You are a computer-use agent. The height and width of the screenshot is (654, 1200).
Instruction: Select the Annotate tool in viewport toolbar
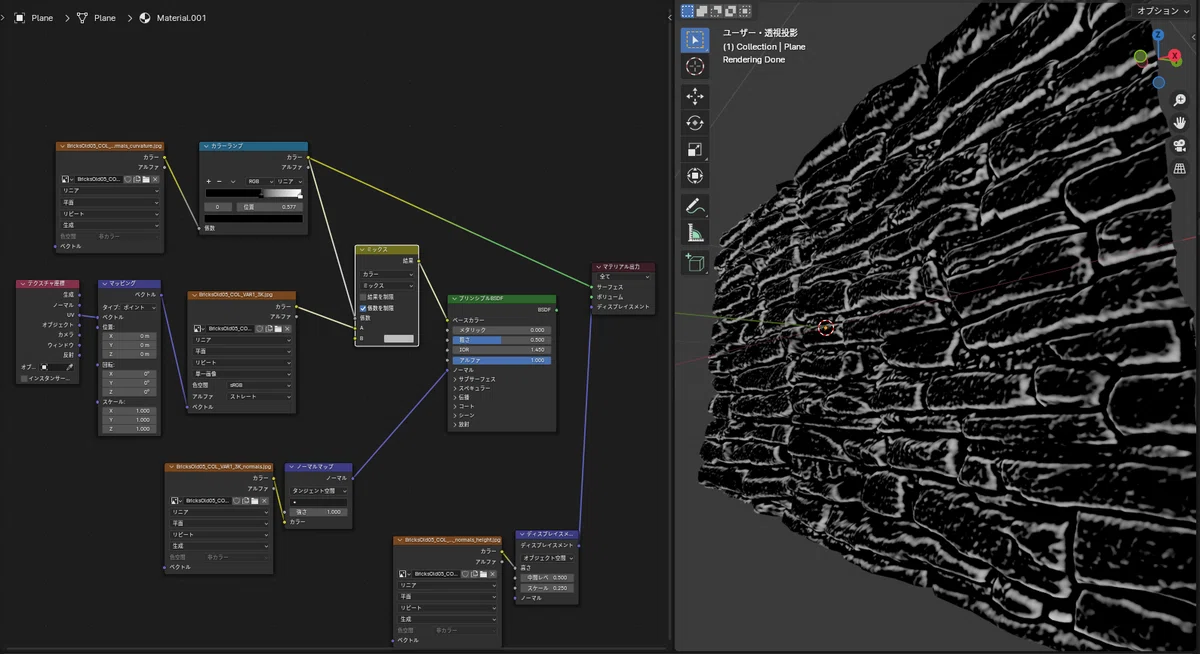click(695, 206)
